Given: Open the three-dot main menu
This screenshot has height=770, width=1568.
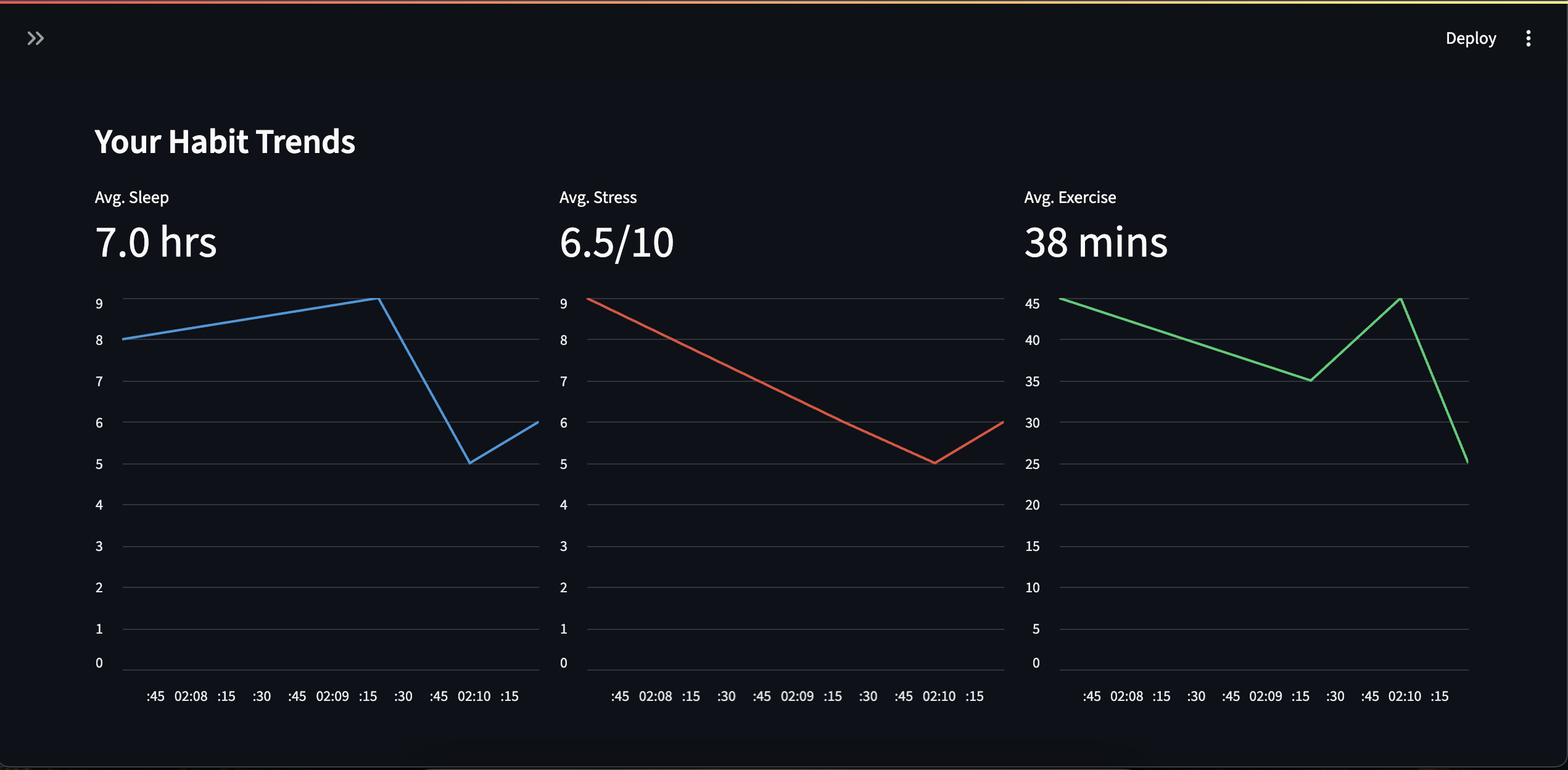Looking at the screenshot, I should (x=1528, y=39).
